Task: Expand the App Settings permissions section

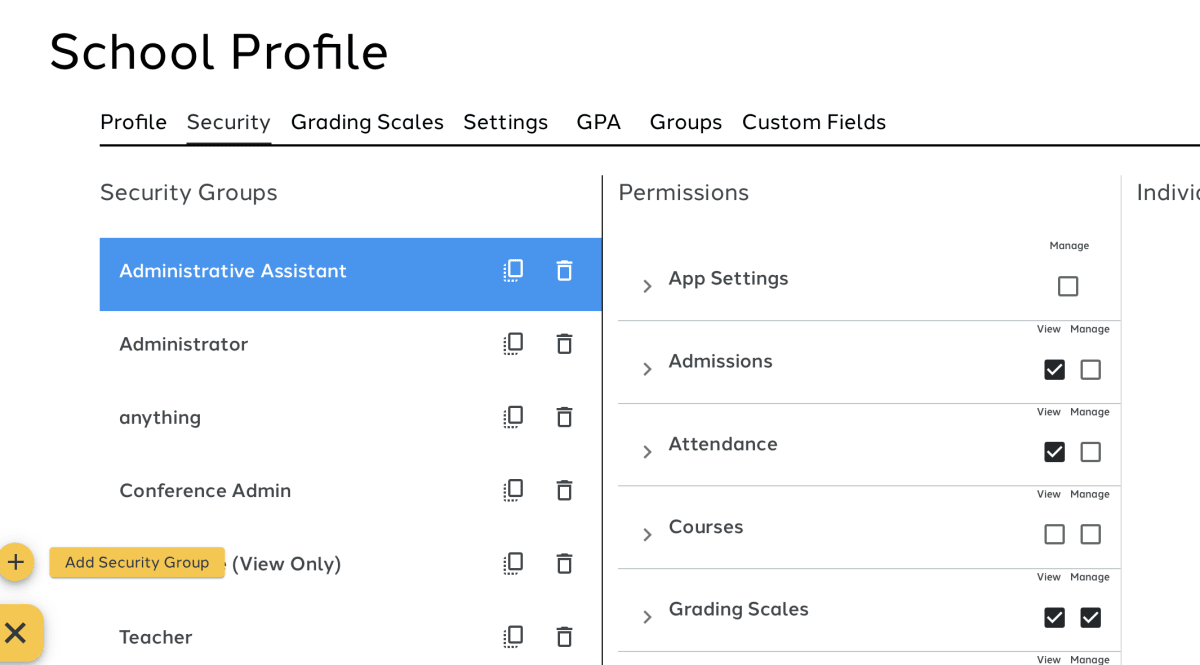Action: point(647,287)
